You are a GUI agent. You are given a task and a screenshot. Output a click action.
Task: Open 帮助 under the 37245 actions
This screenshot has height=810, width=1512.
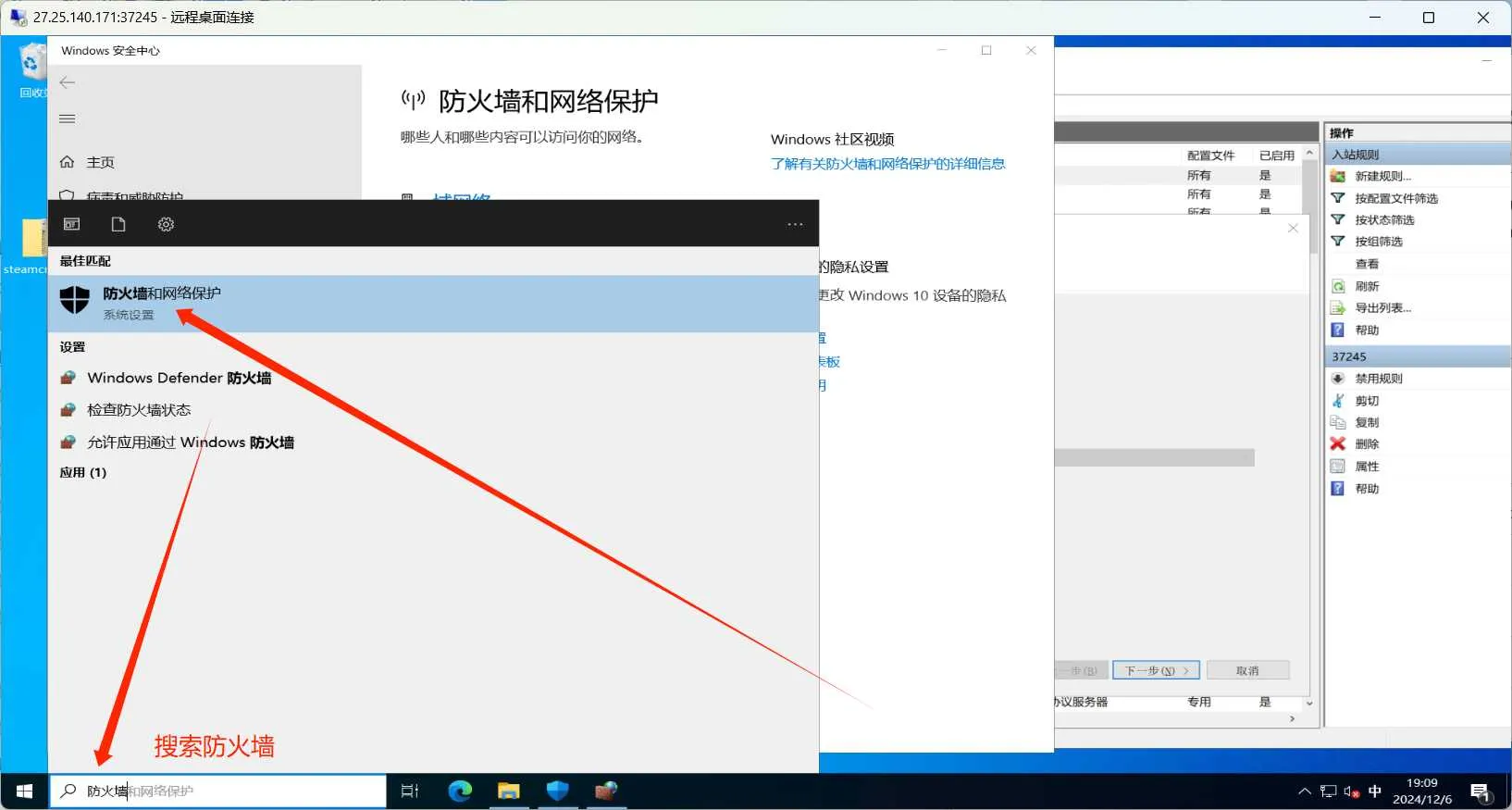1367,489
